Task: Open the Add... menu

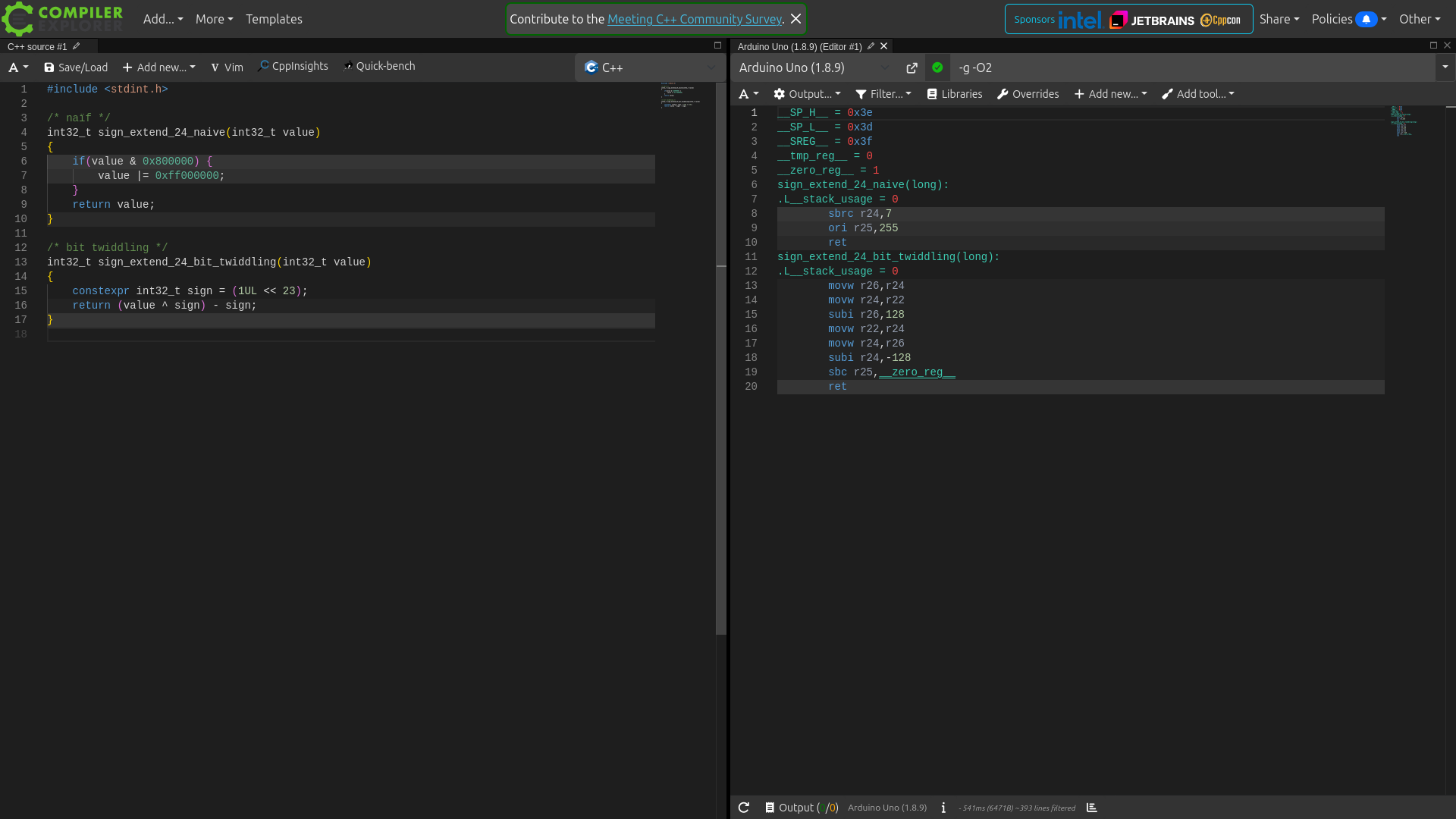Action: (163, 19)
